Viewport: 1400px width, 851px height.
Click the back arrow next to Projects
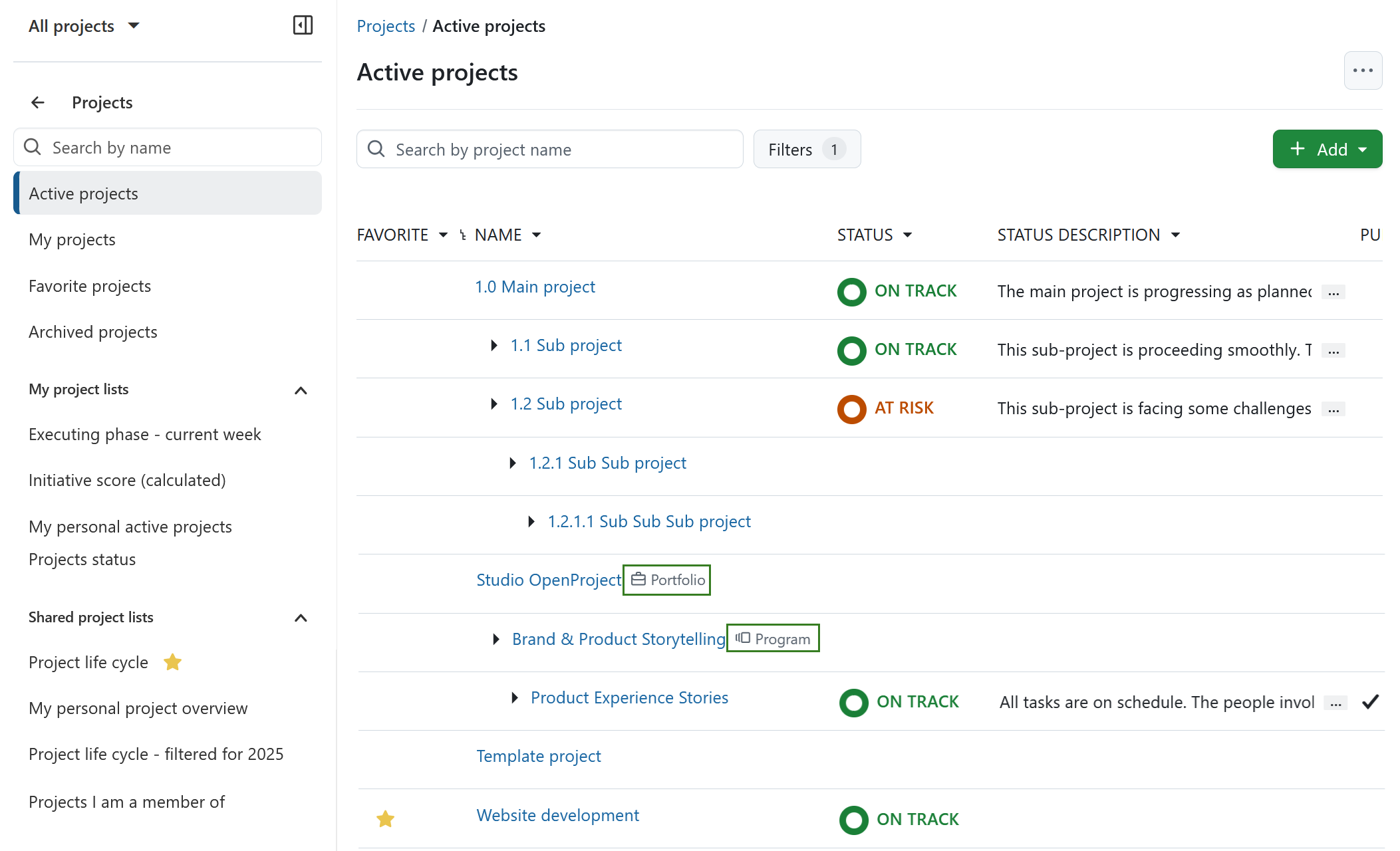[x=37, y=102]
